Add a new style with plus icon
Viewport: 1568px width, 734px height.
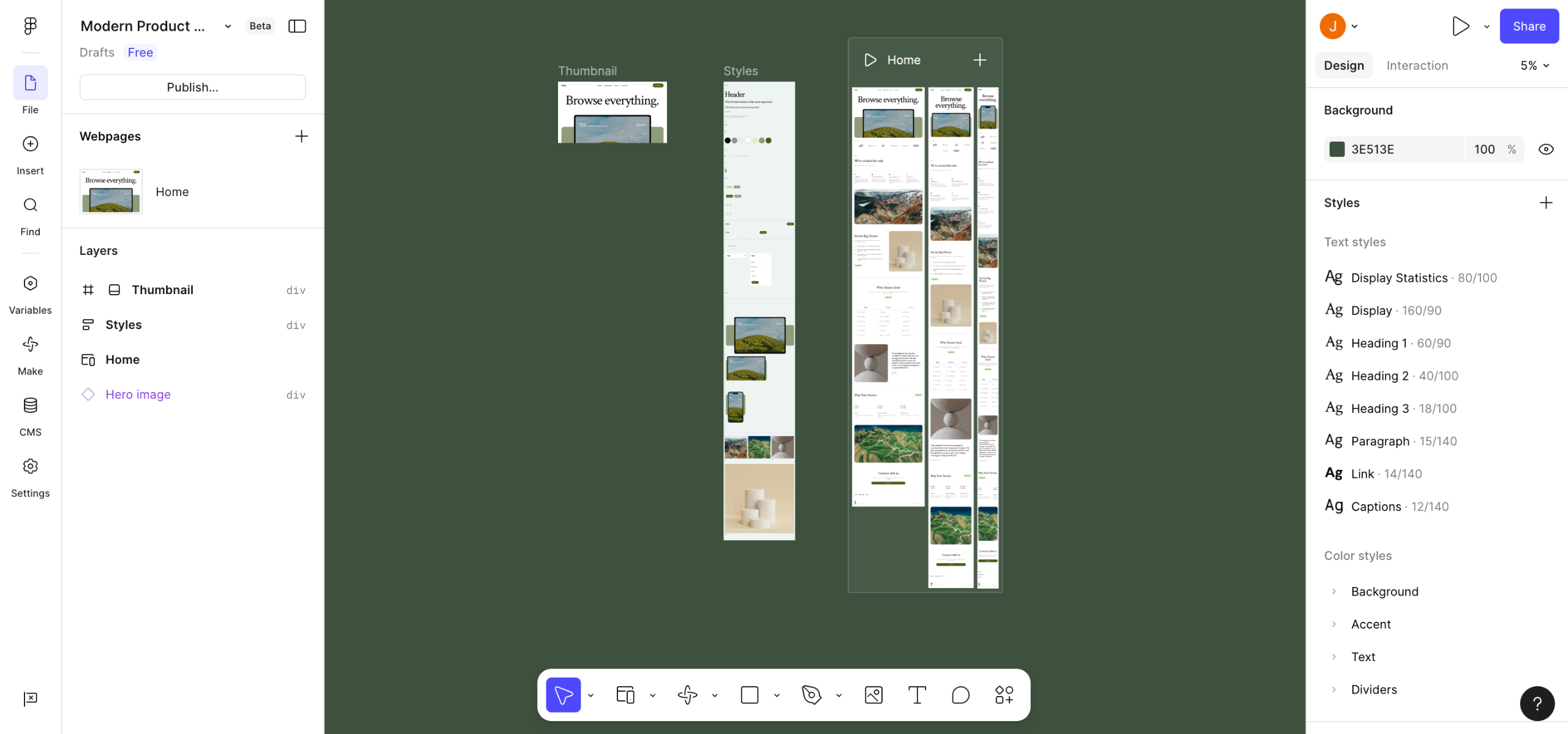click(1545, 203)
